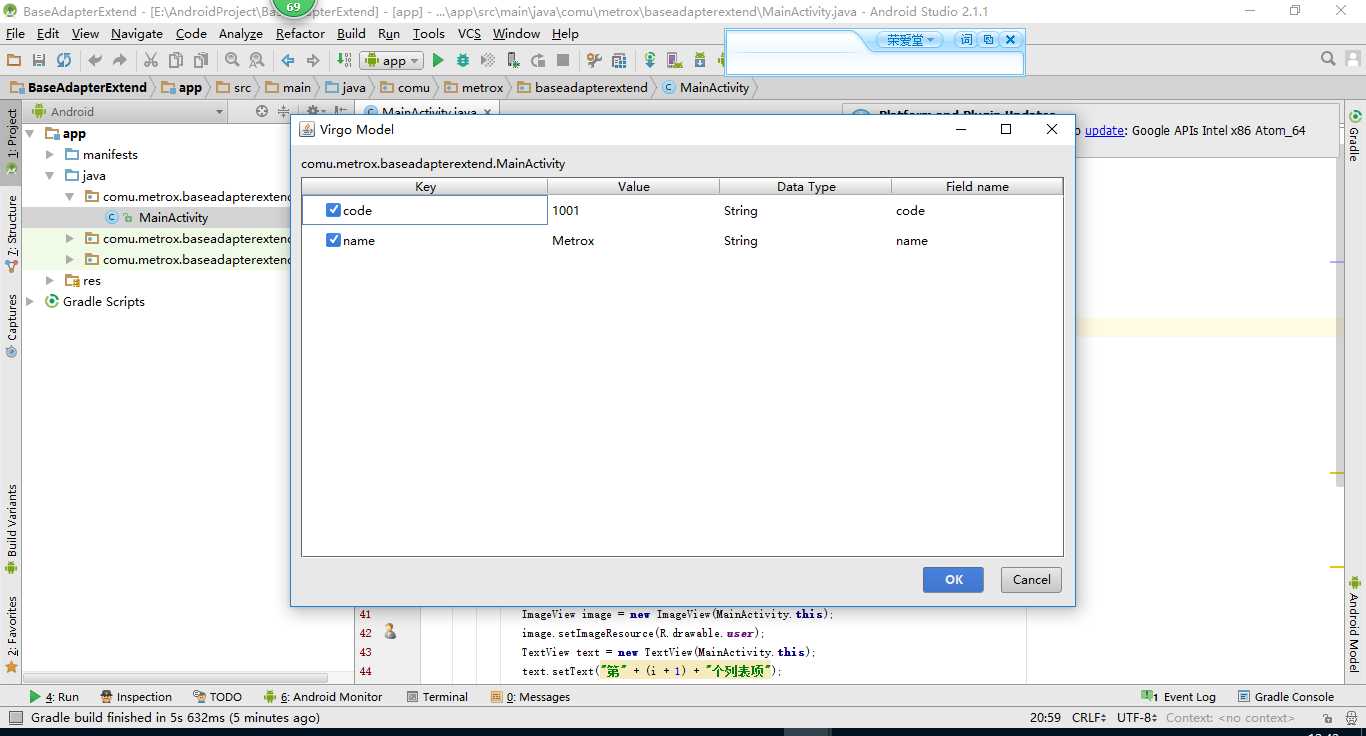Click the AVD Manager icon
1366x736 pixels.
[x=675, y=60]
